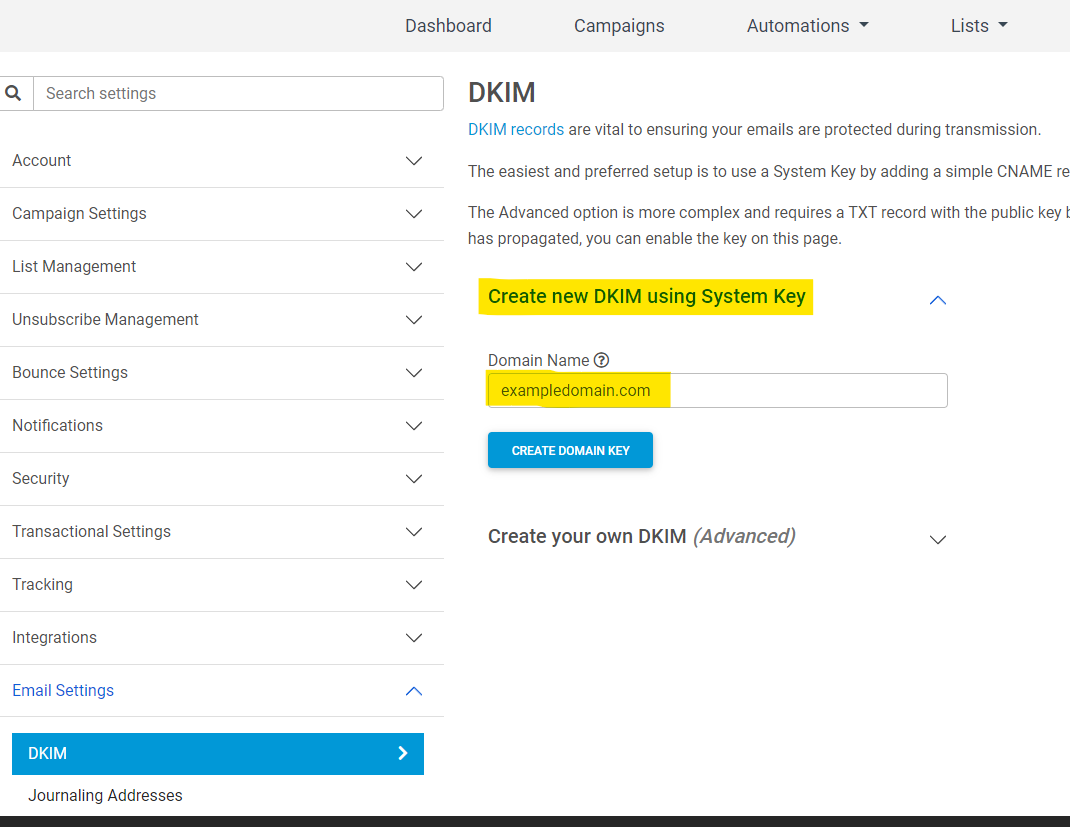Expand the Bounce Settings section
1070x827 pixels.
click(x=414, y=373)
